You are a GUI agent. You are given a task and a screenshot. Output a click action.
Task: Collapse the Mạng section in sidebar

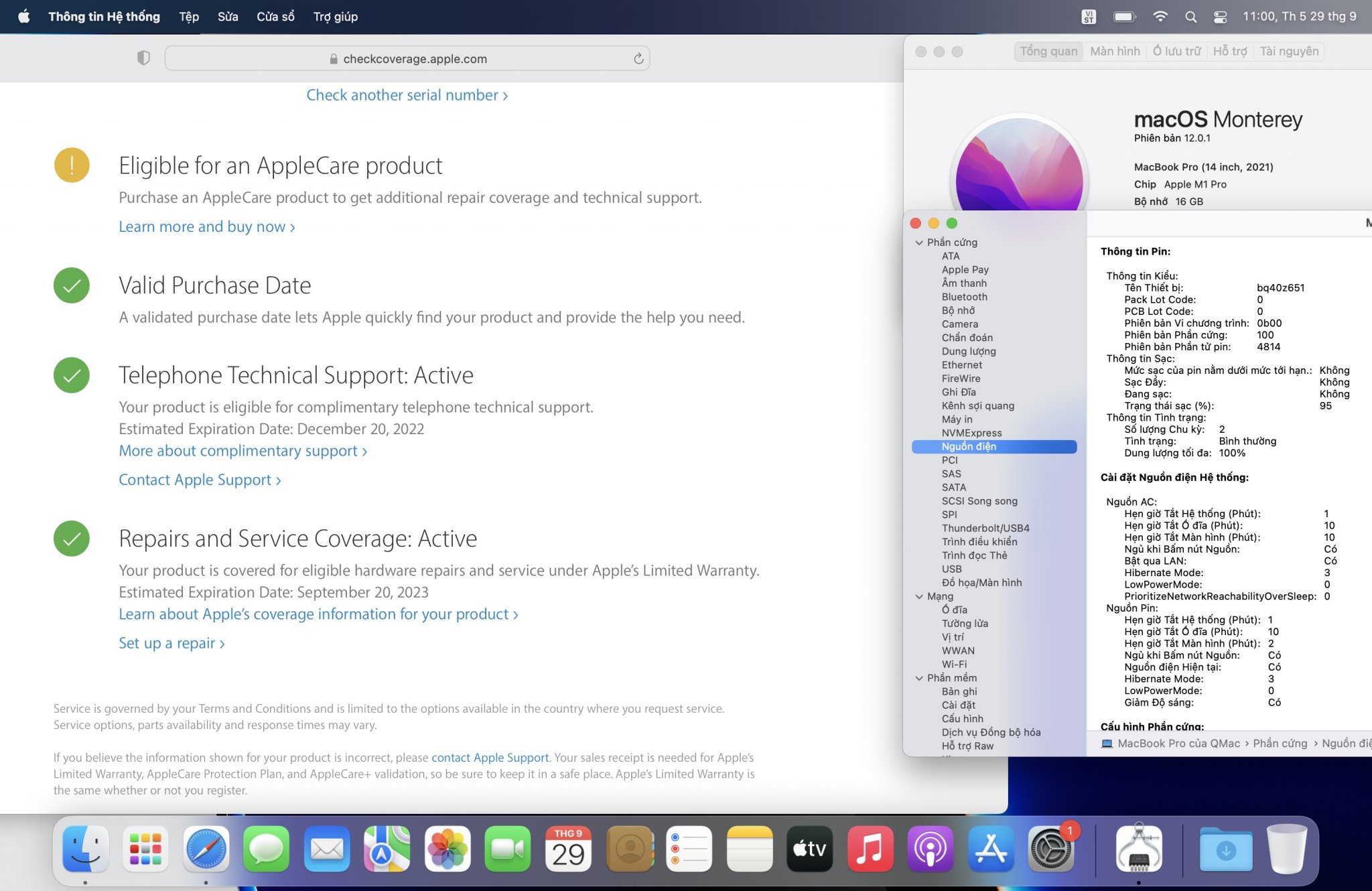919,596
